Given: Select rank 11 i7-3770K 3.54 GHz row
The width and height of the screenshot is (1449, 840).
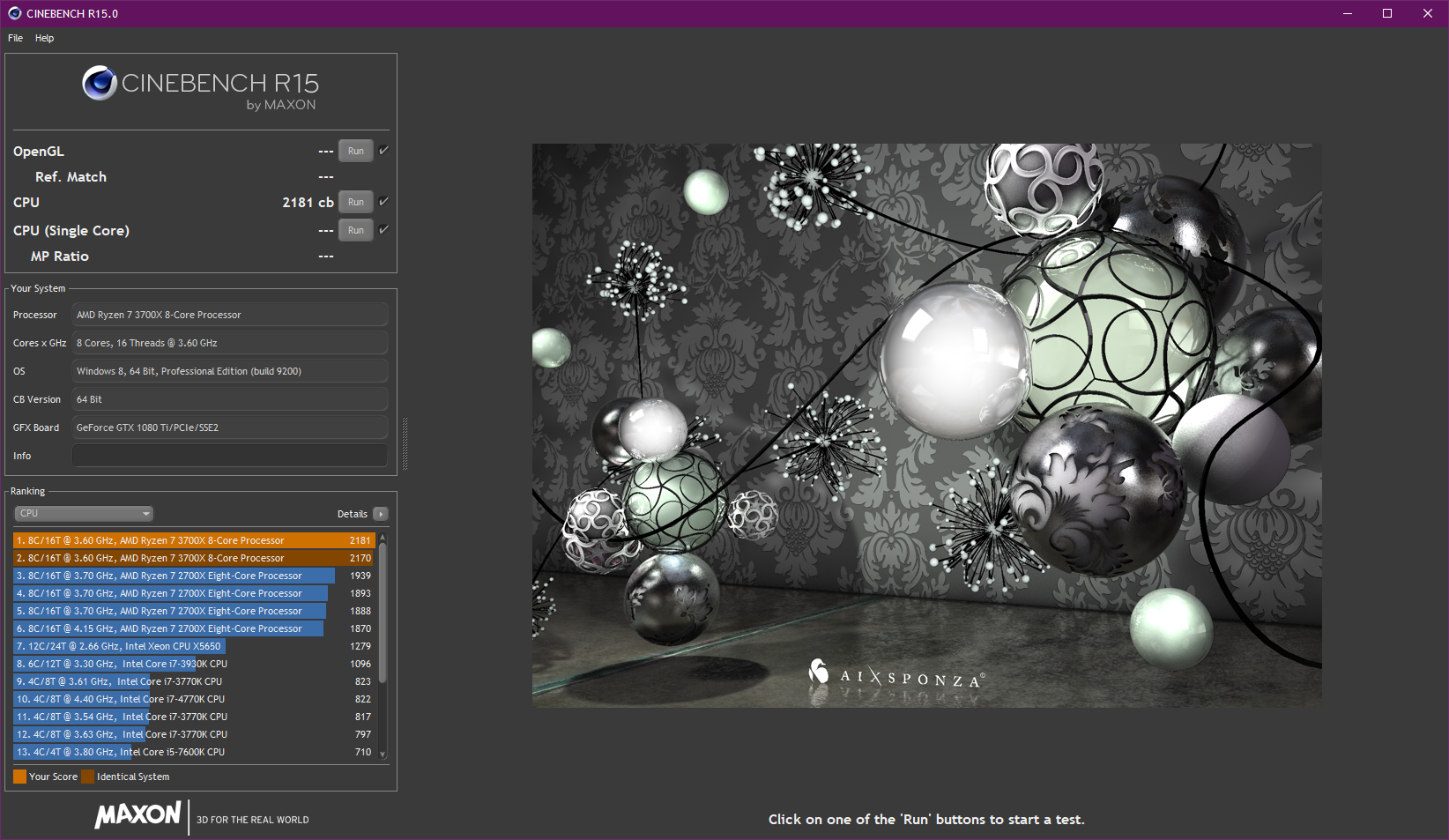Looking at the screenshot, I should pyautogui.click(x=194, y=717).
